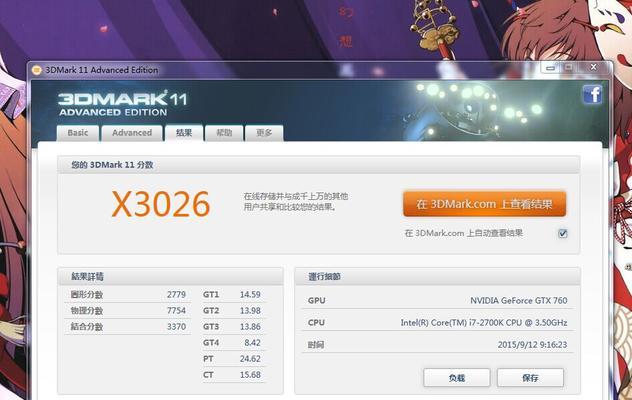
Task: Click the GT4 value 8.42
Action: coord(252,343)
